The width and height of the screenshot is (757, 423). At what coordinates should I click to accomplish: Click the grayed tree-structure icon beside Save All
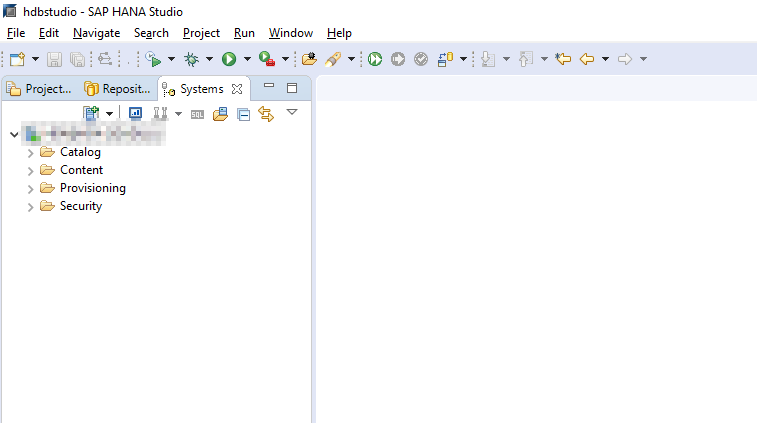click(105, 59)
